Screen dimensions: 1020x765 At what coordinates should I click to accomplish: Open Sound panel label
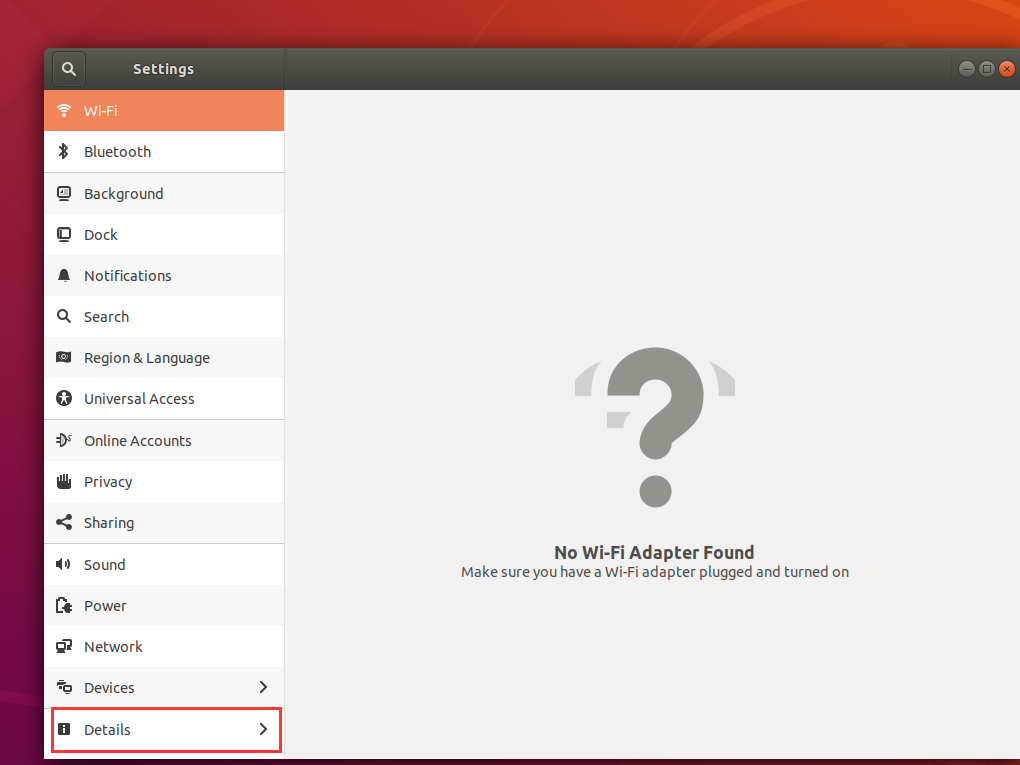click(105, 565)
